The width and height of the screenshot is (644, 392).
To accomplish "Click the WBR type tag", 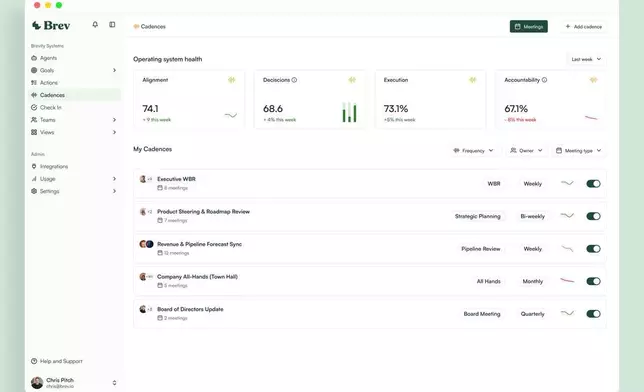I will pos(494,184).
